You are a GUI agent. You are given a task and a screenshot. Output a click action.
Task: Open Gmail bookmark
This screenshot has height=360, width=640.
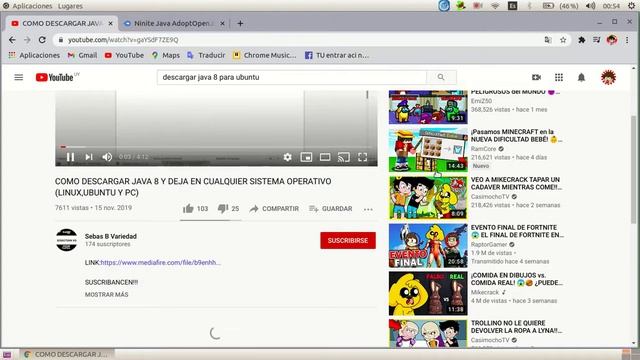(x=82, y=55)
